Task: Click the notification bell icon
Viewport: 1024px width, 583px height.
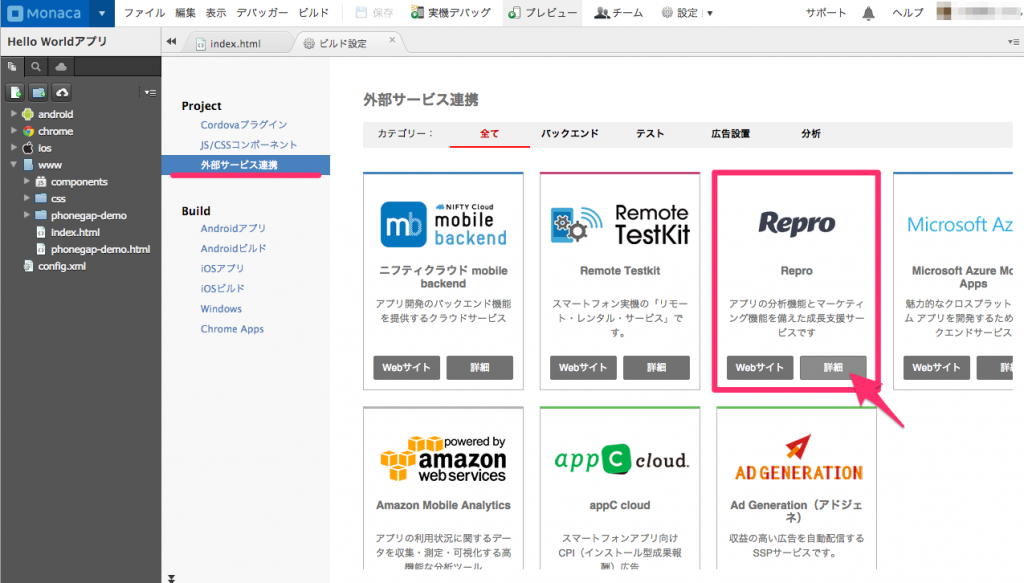Action: pos(869,13)
